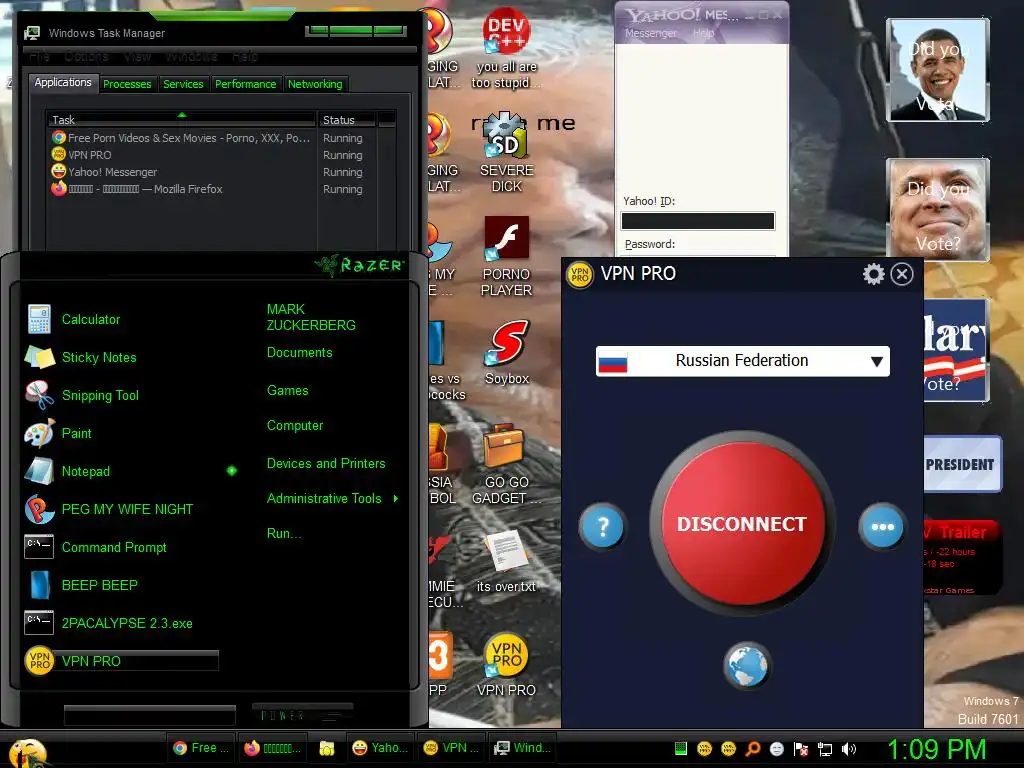The image size is (1024, 768).
Task: Click the Yahoo! ID input field
Action: click(698, 221)
